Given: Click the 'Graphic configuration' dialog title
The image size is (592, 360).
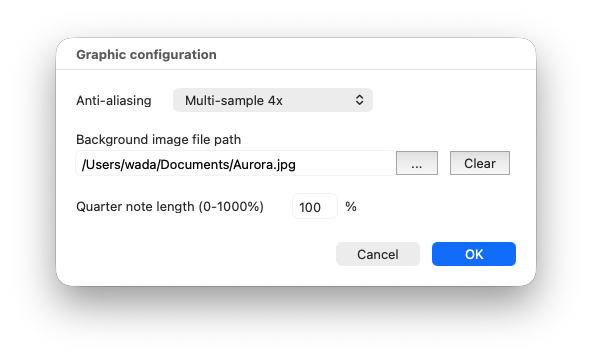Looking at the screenshot, I should tap(146, 54).
